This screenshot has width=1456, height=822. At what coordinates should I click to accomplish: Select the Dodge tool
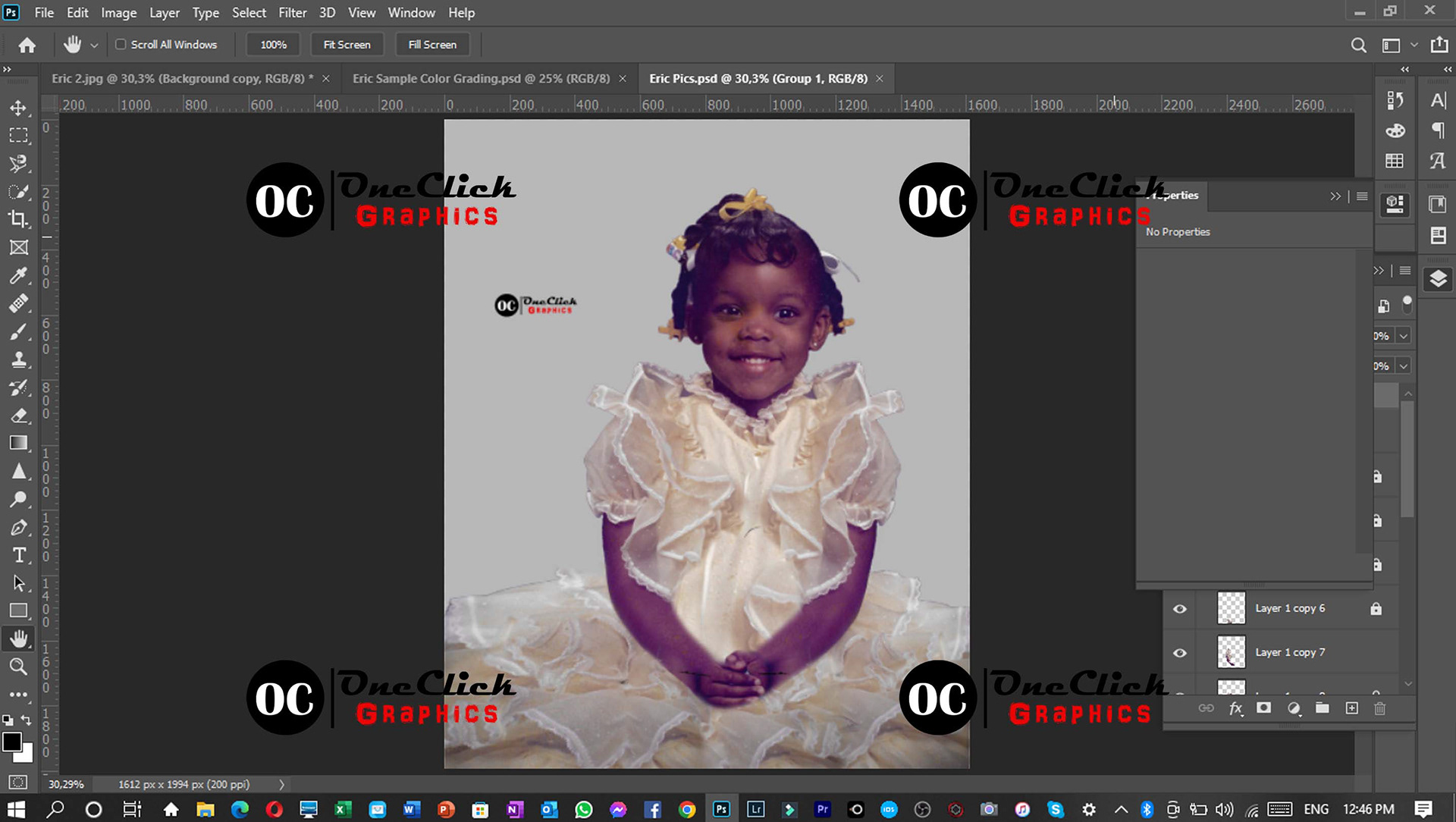[18, 499]
